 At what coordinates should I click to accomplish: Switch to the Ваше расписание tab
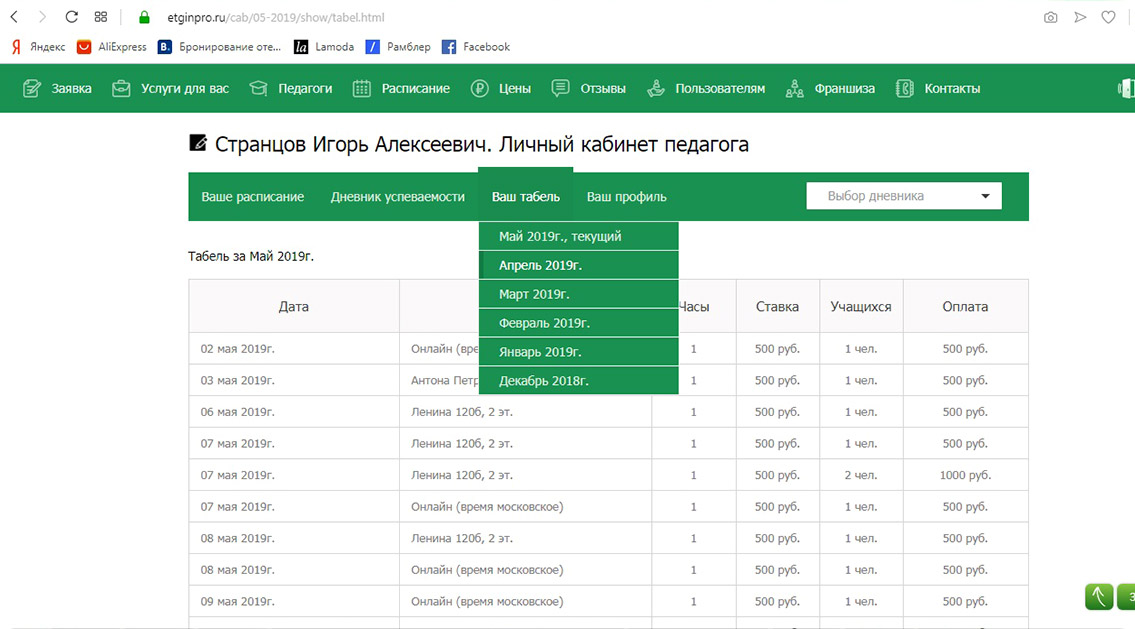click(x=252, y=197)
